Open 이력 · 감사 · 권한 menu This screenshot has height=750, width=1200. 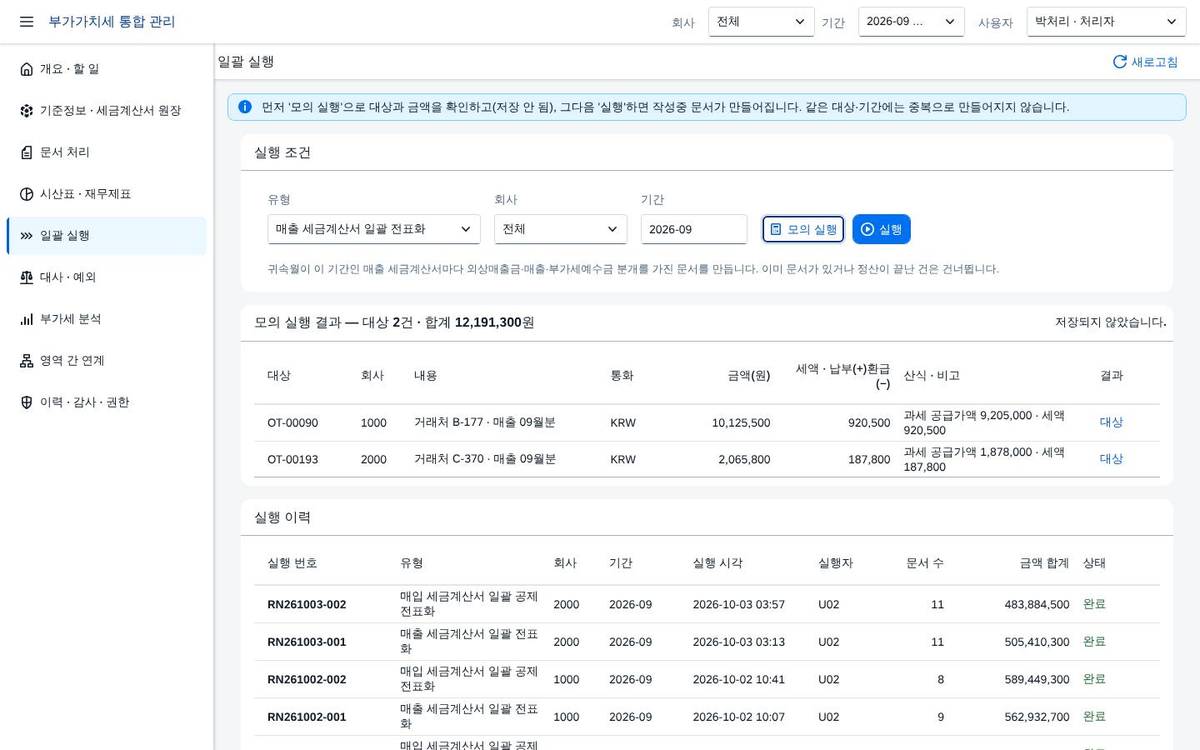[x=106, y=402]
